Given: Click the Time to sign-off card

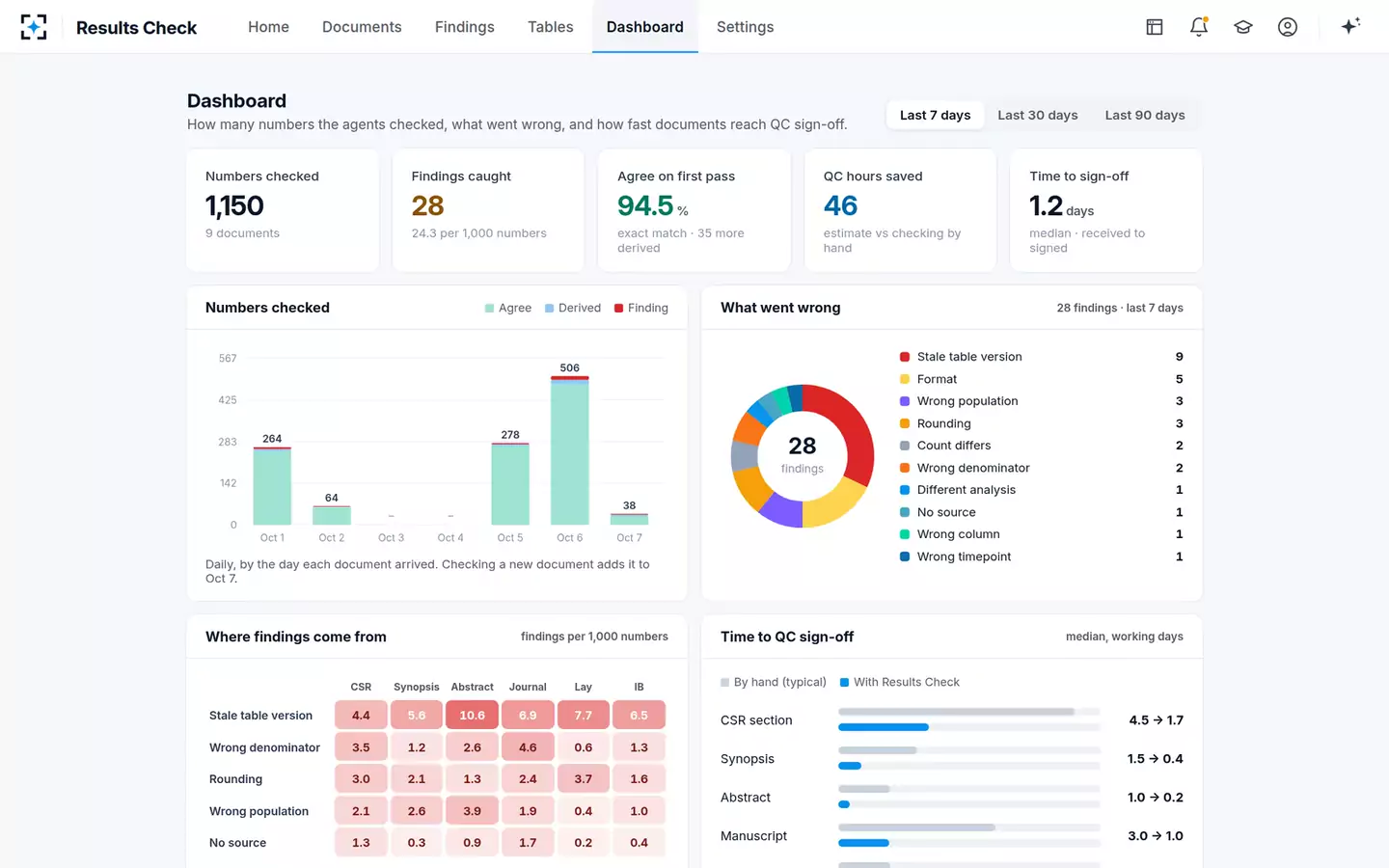Looking at the screenshot, I should (1105, 210).
